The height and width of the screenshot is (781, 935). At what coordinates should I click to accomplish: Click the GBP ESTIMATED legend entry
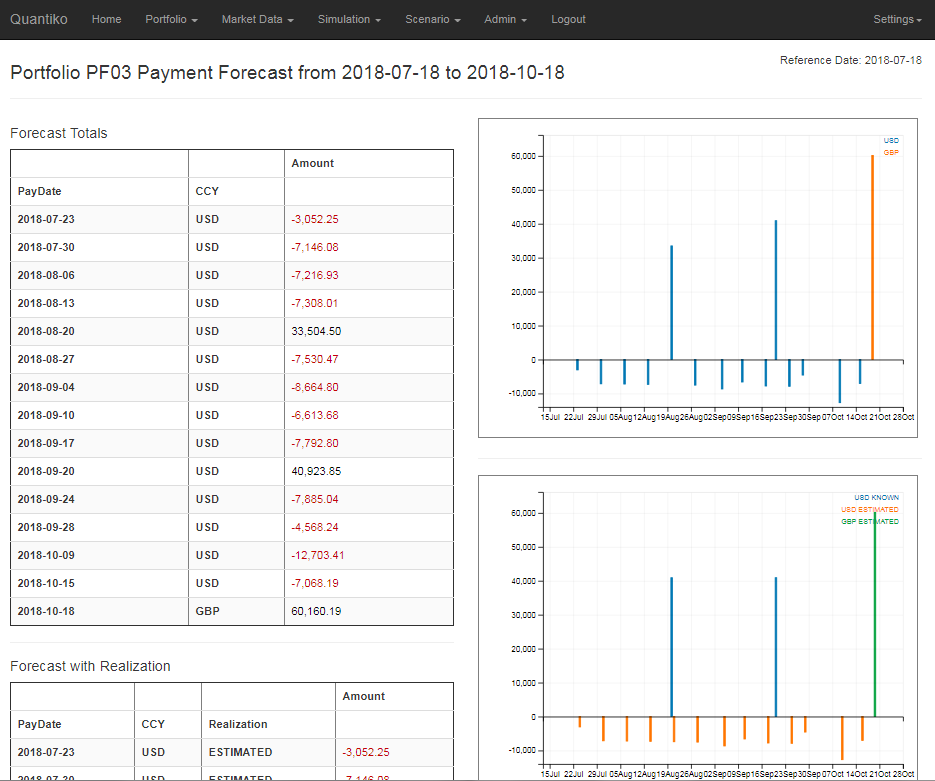[x=869, y=522]
